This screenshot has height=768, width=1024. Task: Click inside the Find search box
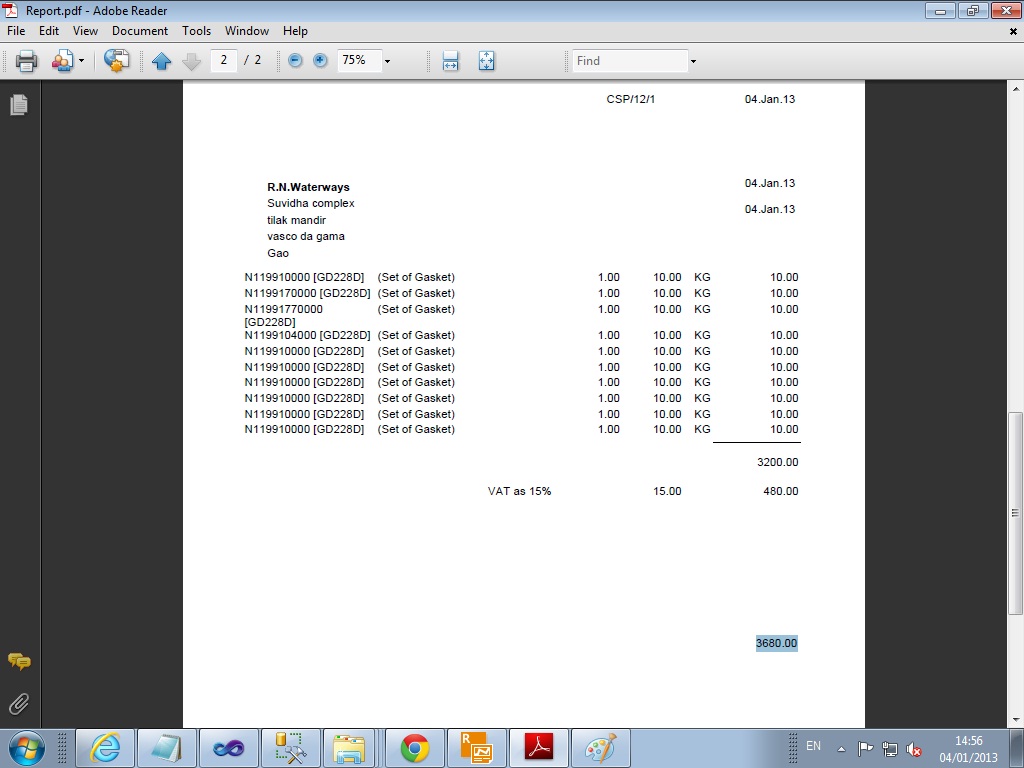tap(630, 61)
